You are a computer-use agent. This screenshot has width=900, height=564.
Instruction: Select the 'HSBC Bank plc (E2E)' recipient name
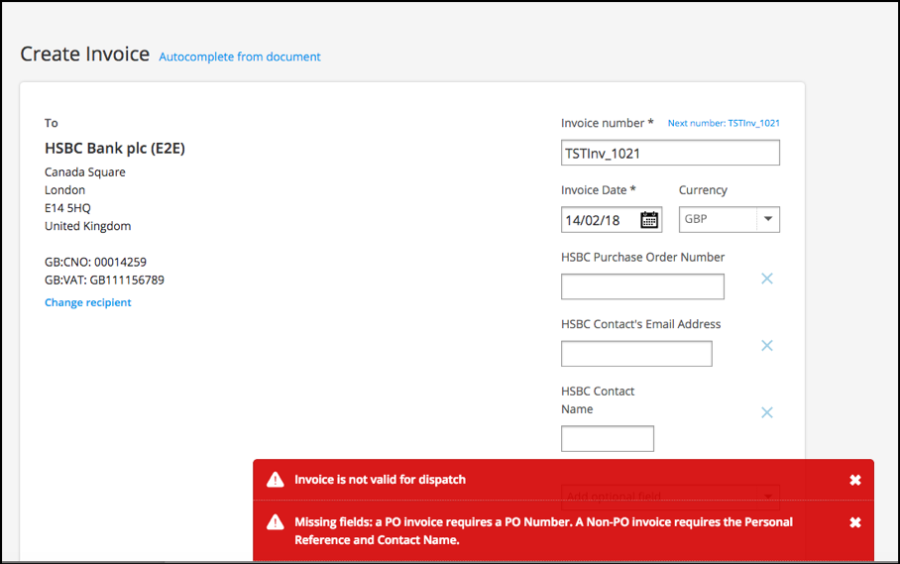pyautogui.click(x=115, y=149)
